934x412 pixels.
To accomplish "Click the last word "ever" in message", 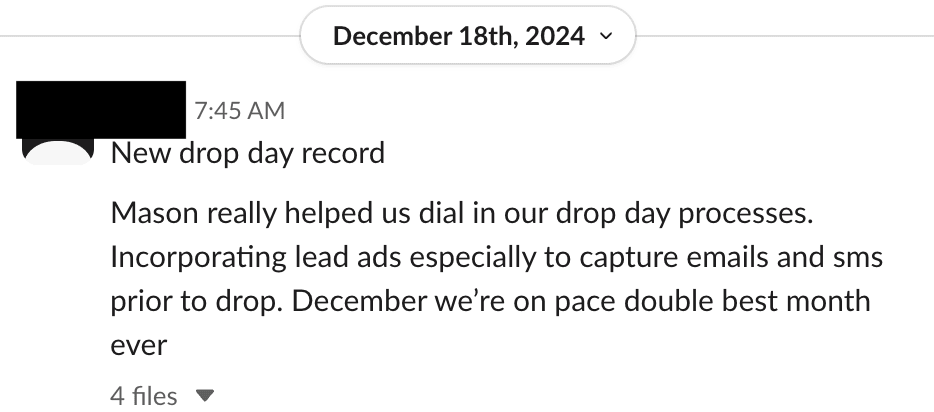I will point(137,345).
